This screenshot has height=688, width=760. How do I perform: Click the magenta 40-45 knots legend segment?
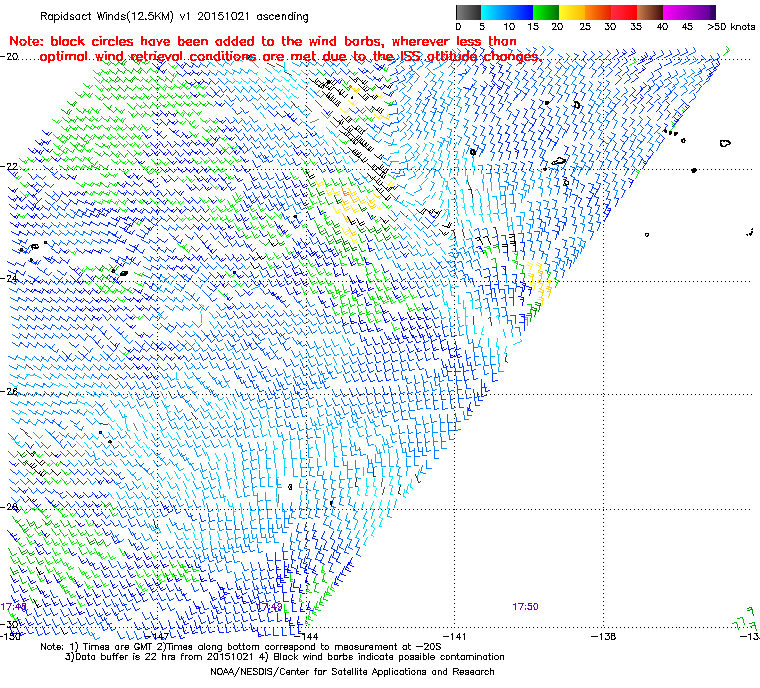(x=677, y=12)
